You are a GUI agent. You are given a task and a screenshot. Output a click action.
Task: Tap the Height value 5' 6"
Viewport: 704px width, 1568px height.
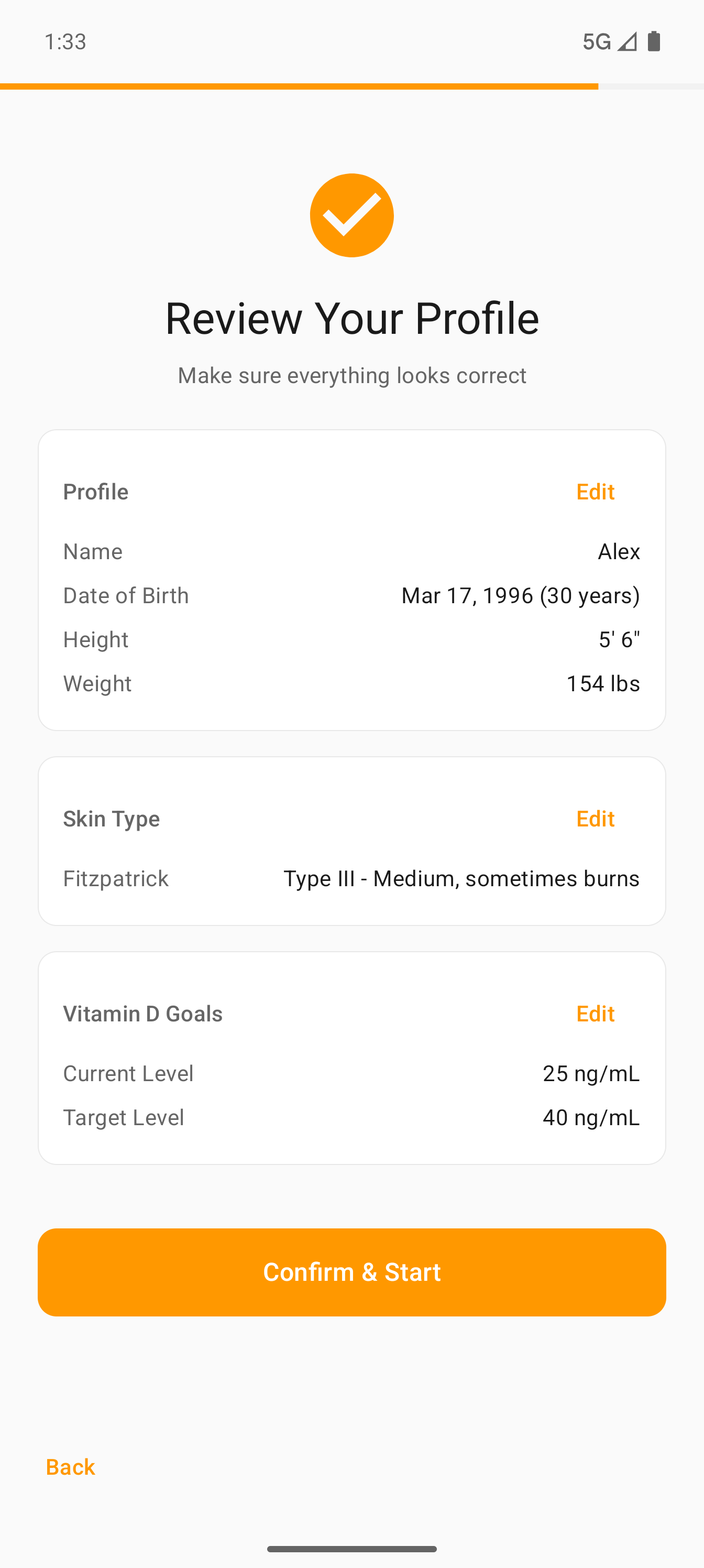(619, 639)
